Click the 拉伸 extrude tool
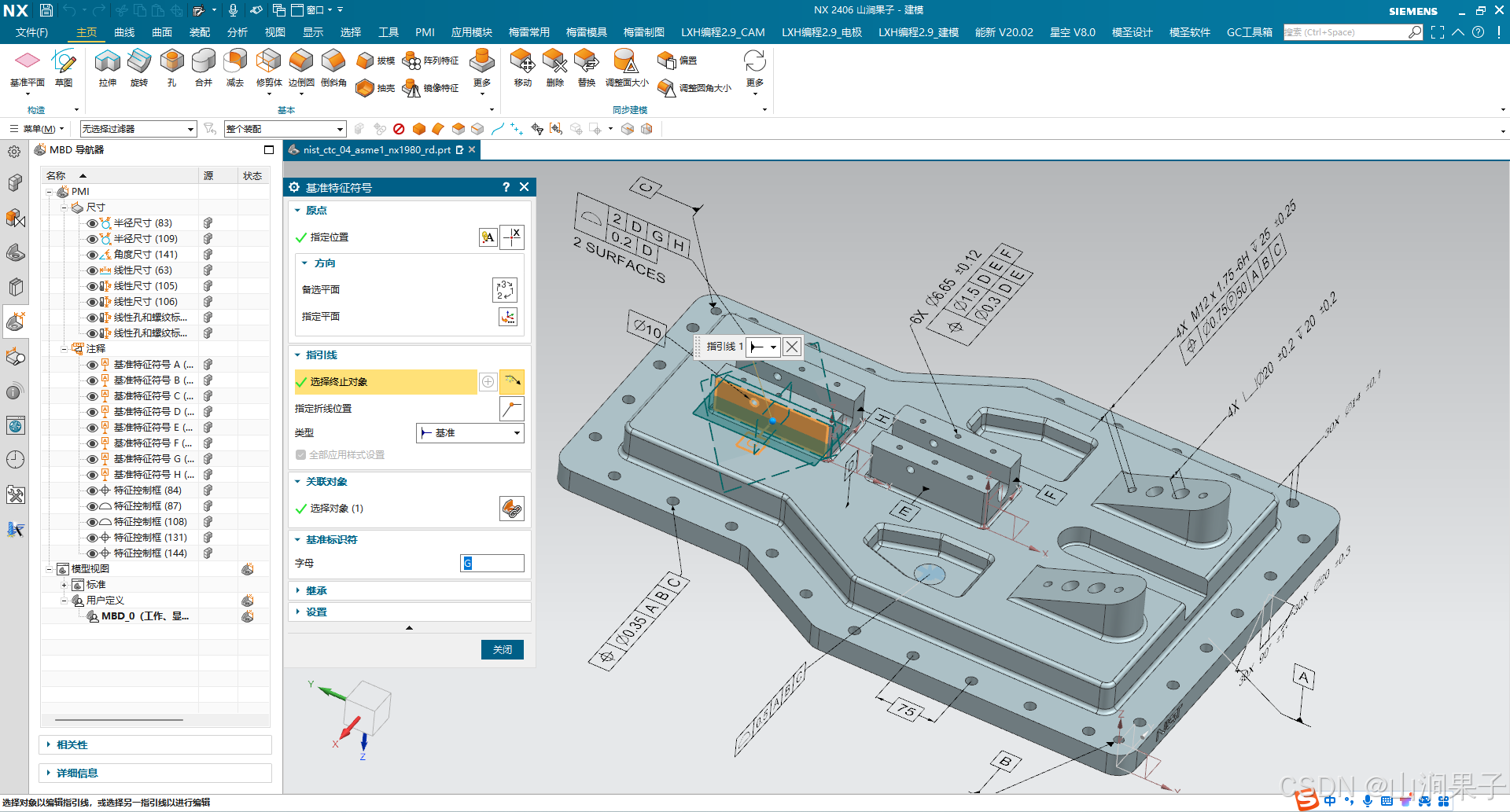This screenshot has height=812, width=1510. pyautogui.click(x=108, y=68)
